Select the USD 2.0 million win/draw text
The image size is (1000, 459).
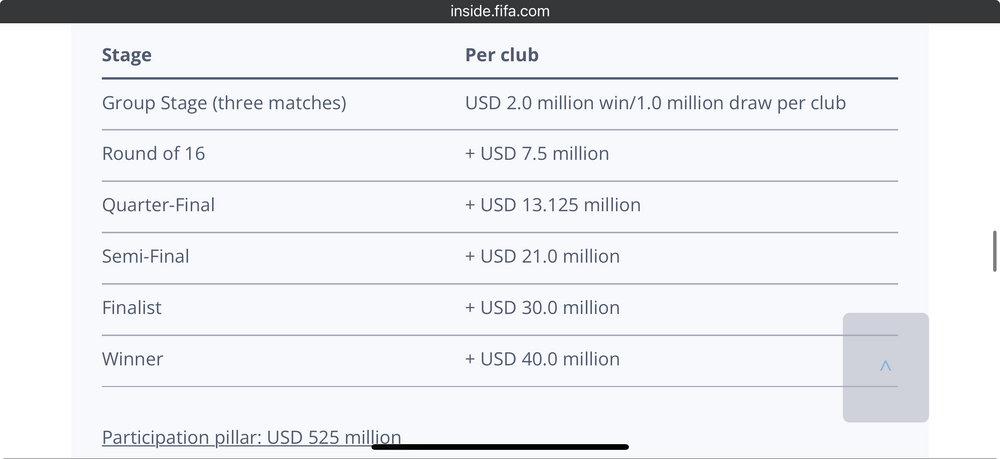[655, 103]
